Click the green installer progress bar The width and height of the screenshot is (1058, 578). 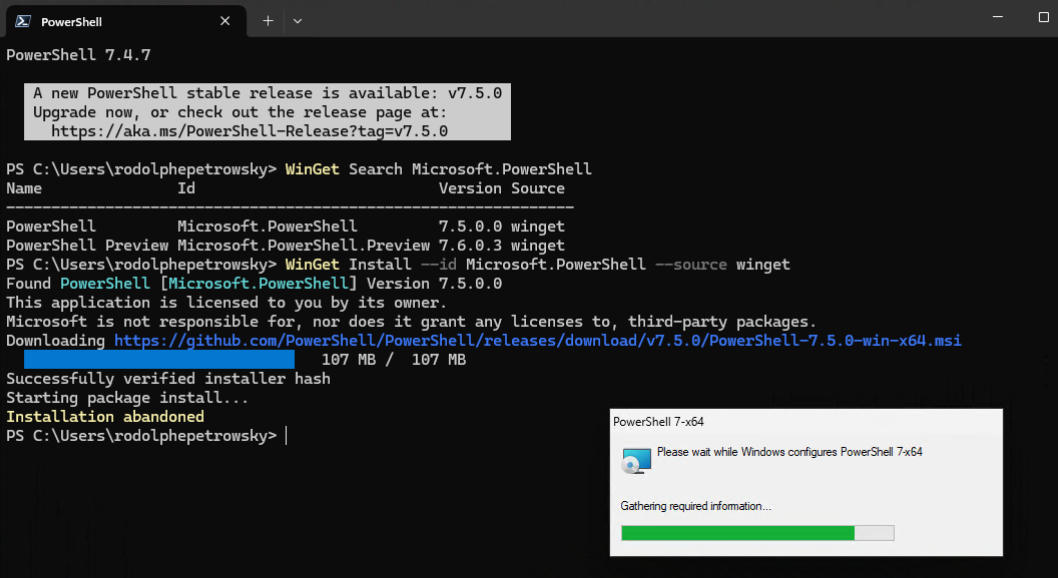tap(758, 533)
